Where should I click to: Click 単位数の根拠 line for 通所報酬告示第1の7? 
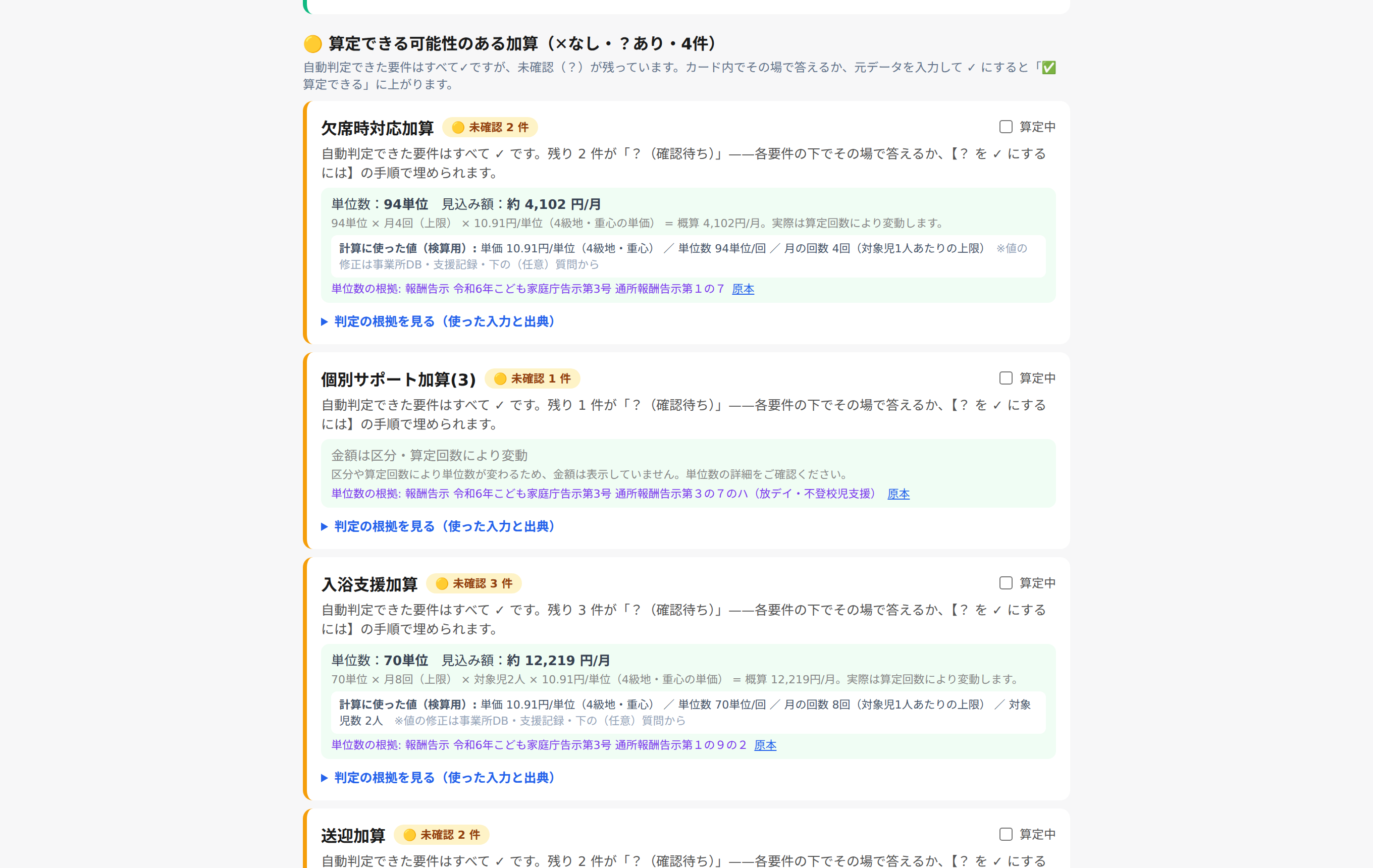pos(527,289)
